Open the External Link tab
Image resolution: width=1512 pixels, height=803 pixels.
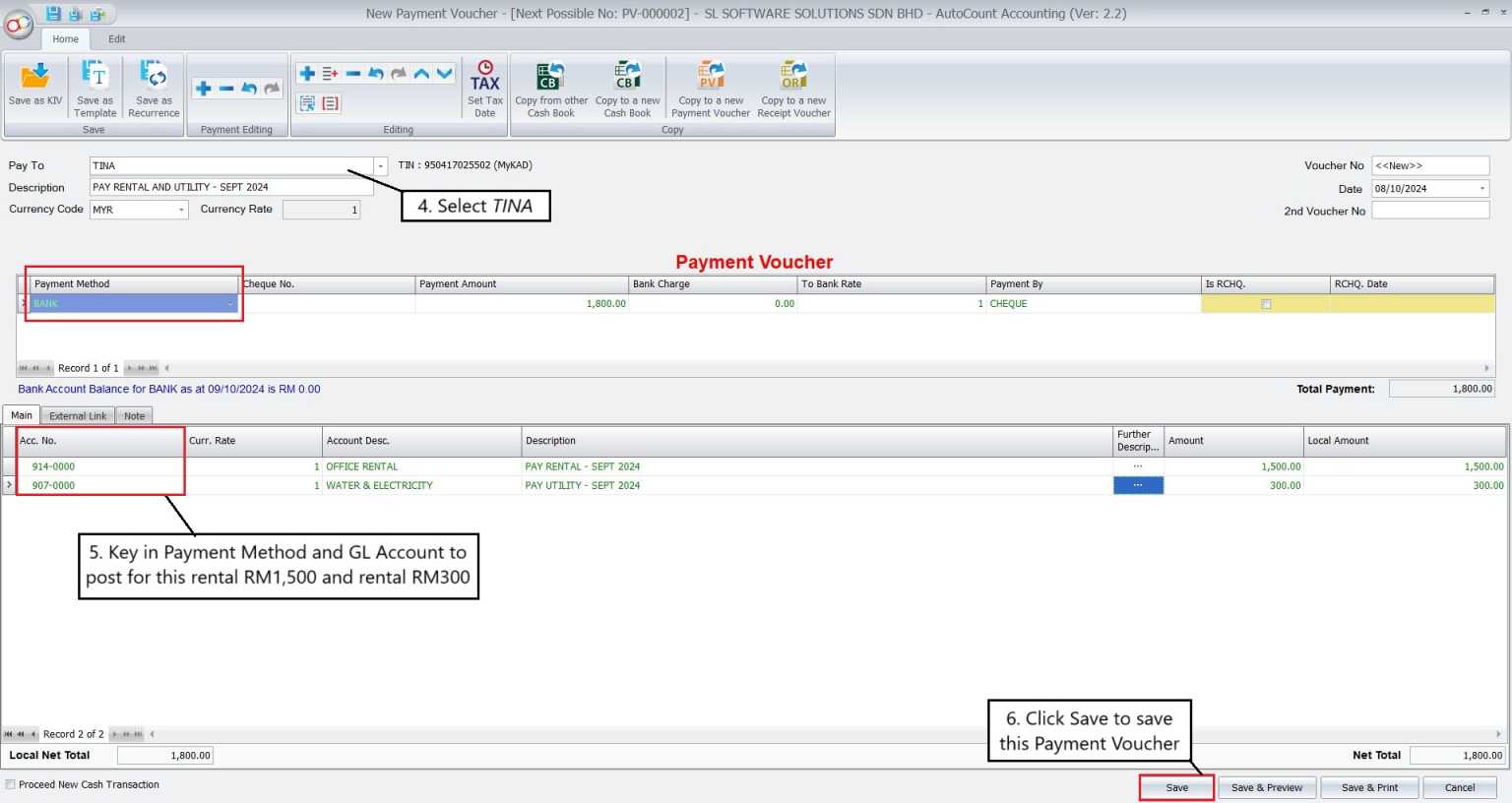pos(78,416)
